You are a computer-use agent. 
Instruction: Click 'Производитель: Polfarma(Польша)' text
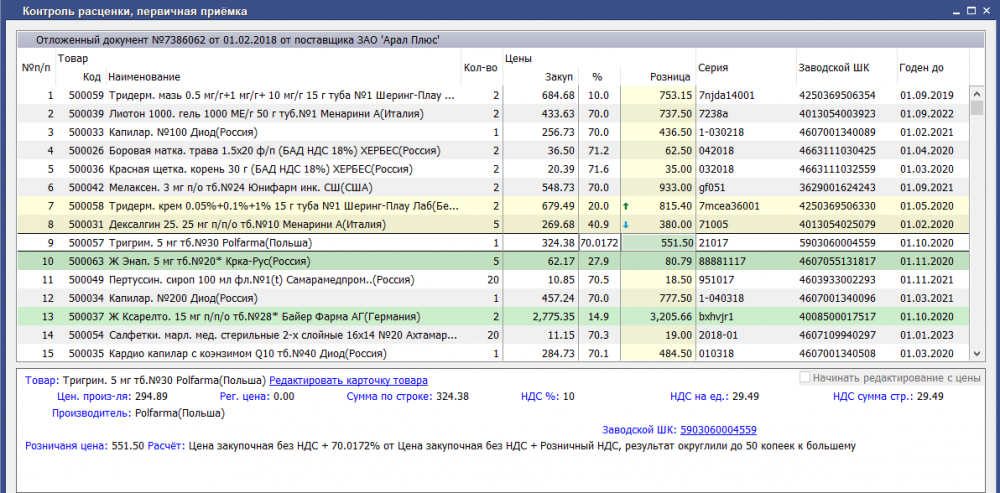pyautogui.click(x=138, y=413)
